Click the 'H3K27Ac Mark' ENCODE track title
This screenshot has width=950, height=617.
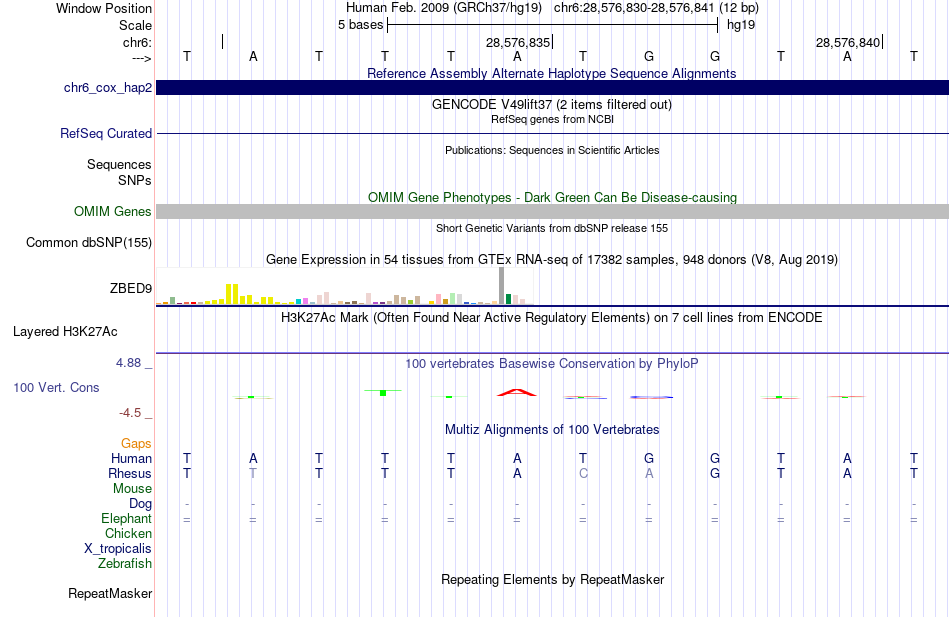click(x=552, y=318)
